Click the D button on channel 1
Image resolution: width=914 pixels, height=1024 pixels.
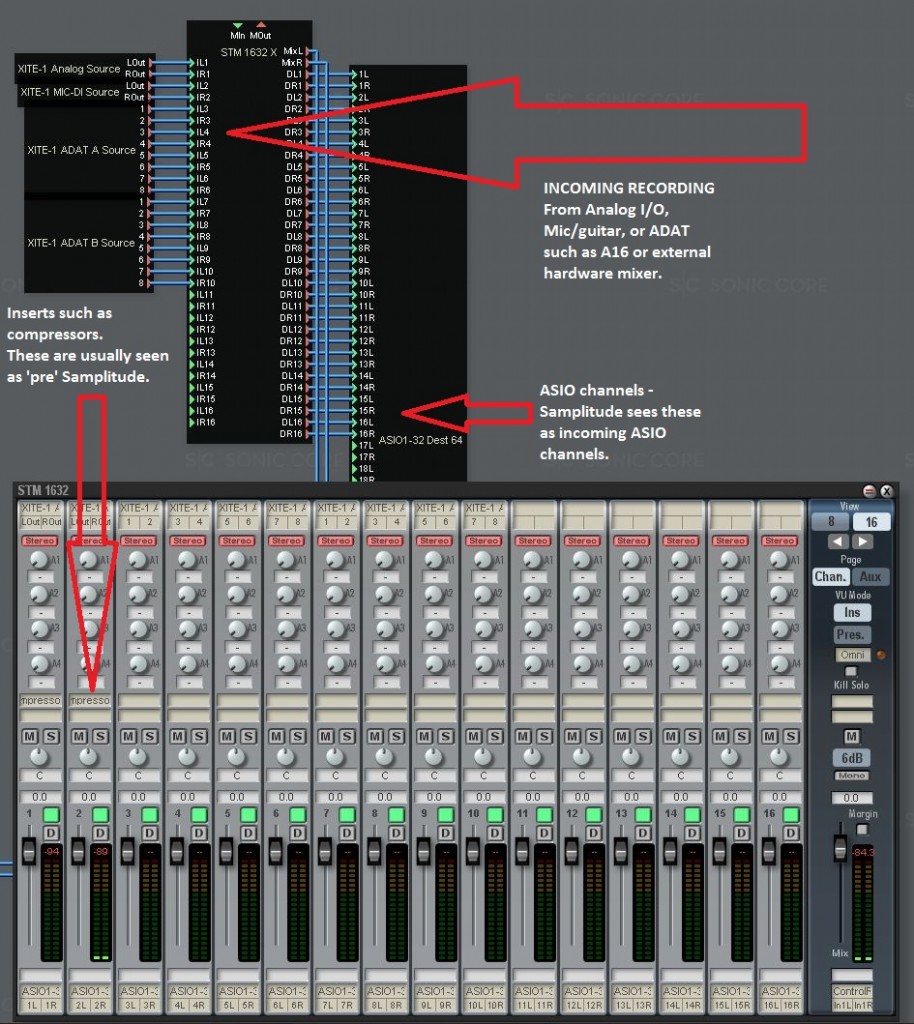point(51,833)
